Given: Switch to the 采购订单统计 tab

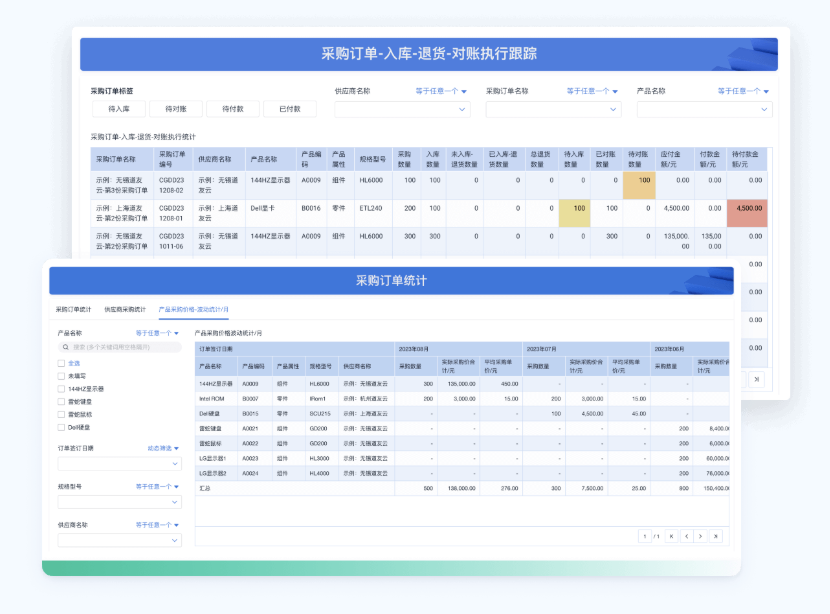Looking at the screenshot, I should click(x=73, y=310).
